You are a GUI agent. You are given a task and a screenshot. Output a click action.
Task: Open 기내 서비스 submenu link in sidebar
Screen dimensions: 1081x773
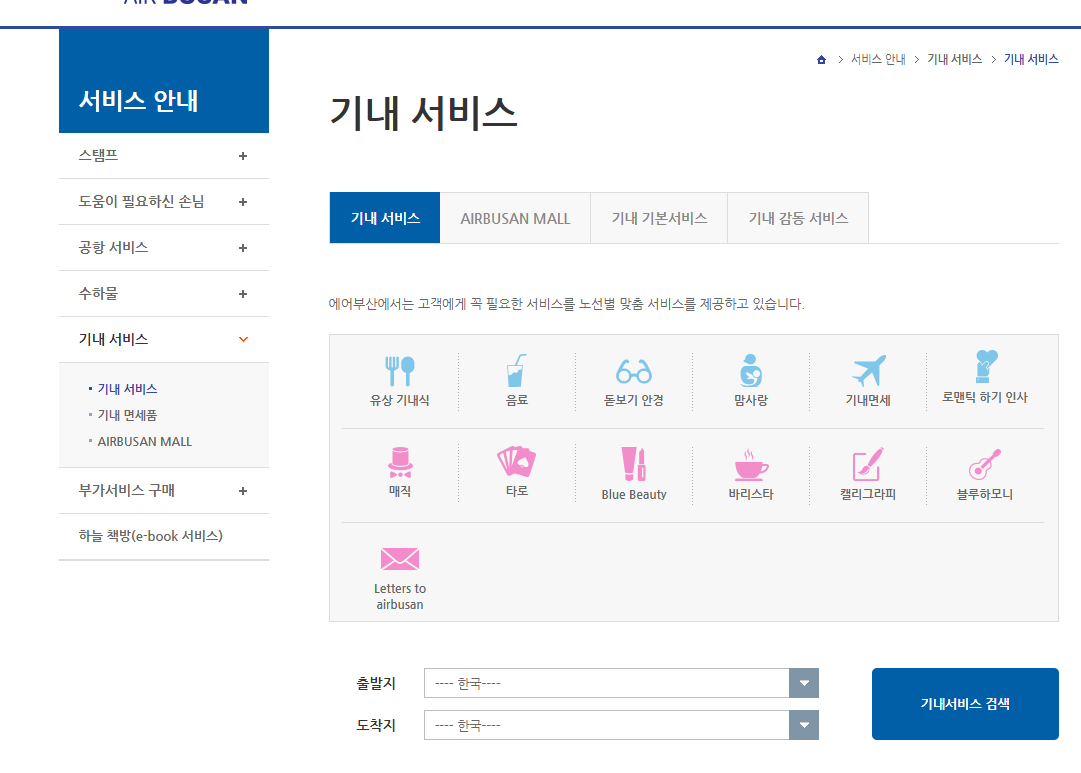click(x=128, y=389)
